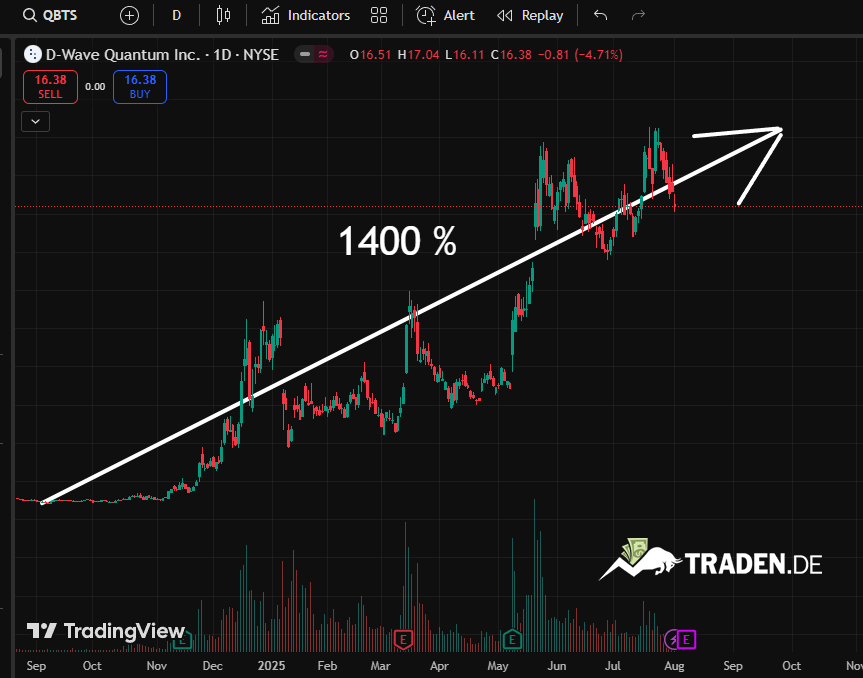Change the D daily timeframe interval
Viewport: 863px width, 678px height.
coord(177,15)
